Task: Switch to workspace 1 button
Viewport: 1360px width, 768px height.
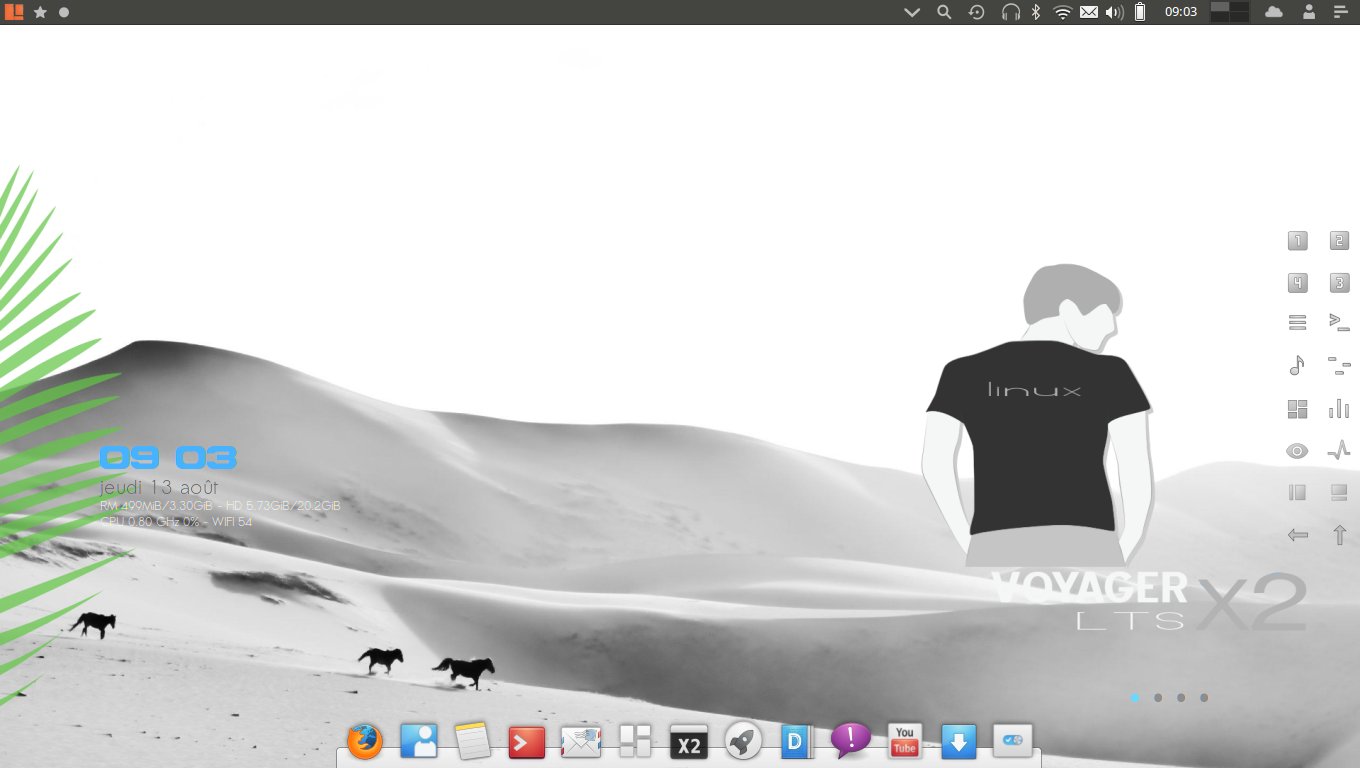Action: point(1297,240)
